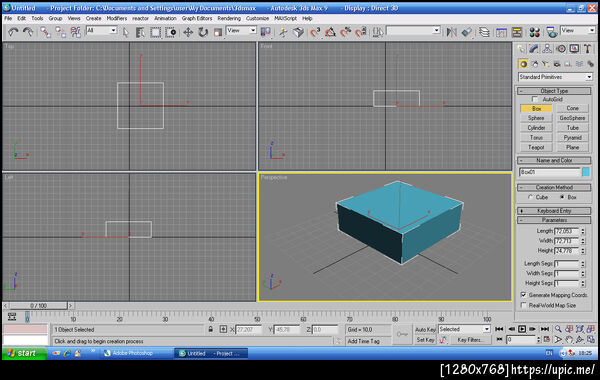600x380 pixels.
Task: Enable the AutoGrid checkbox
Action: [x=535, y=99]
